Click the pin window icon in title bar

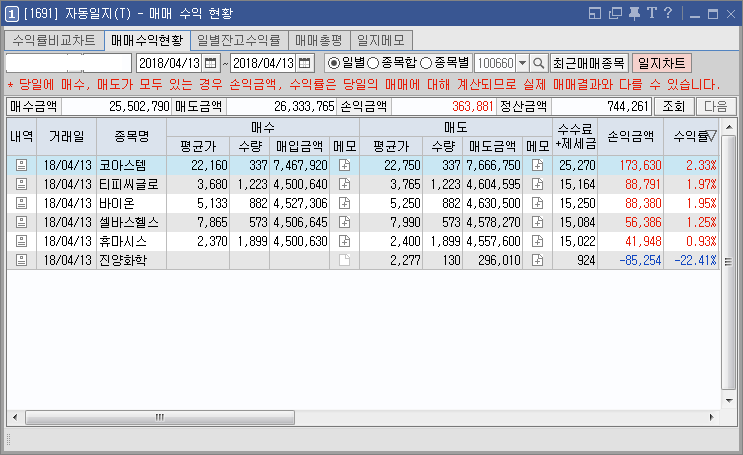(x=634, y=13)
